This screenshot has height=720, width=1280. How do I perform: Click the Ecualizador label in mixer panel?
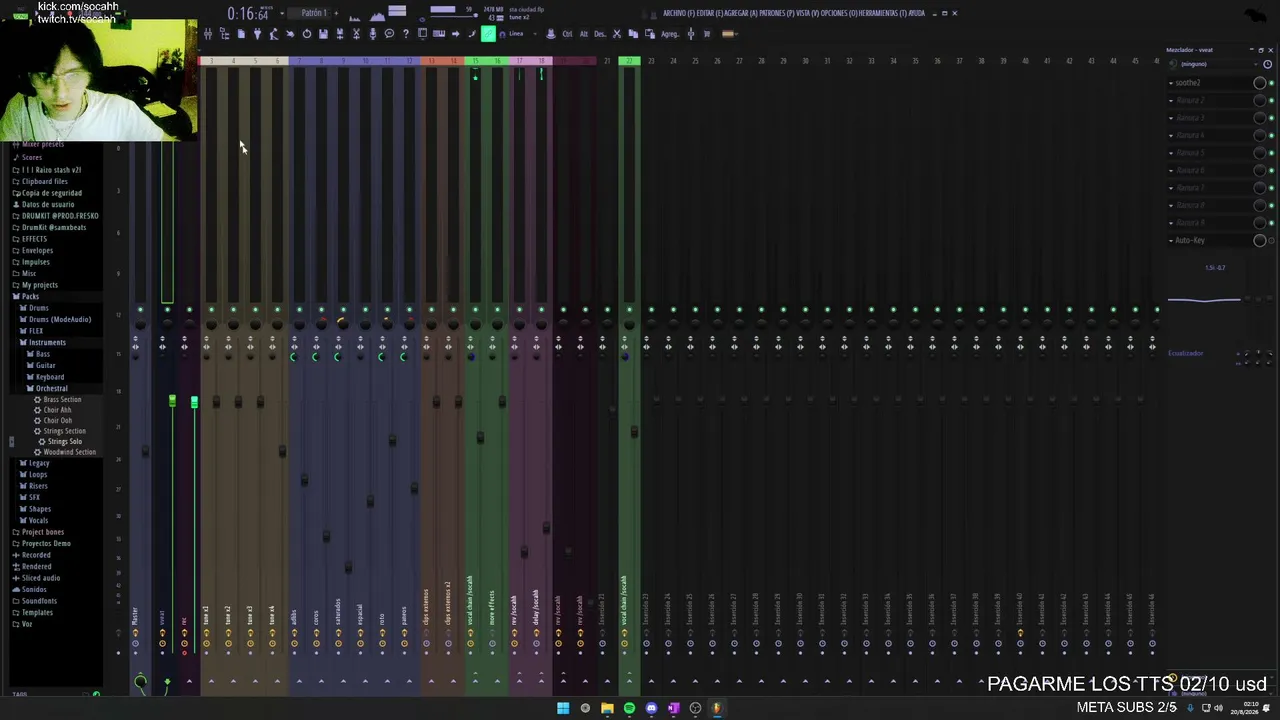[1186, 354]
